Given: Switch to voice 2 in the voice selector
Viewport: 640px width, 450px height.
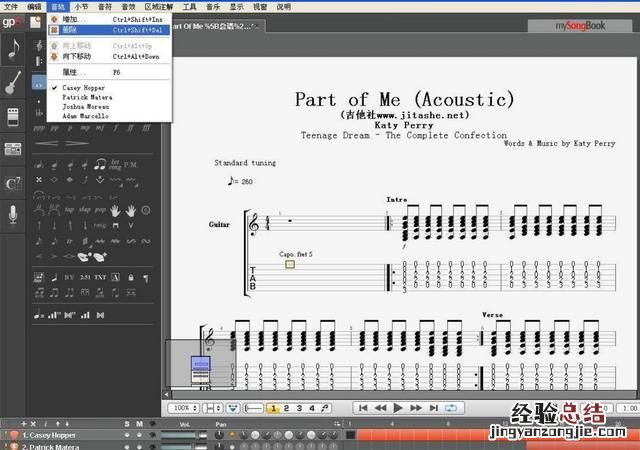Looking at the screenshot, I should tap(286, 408).
